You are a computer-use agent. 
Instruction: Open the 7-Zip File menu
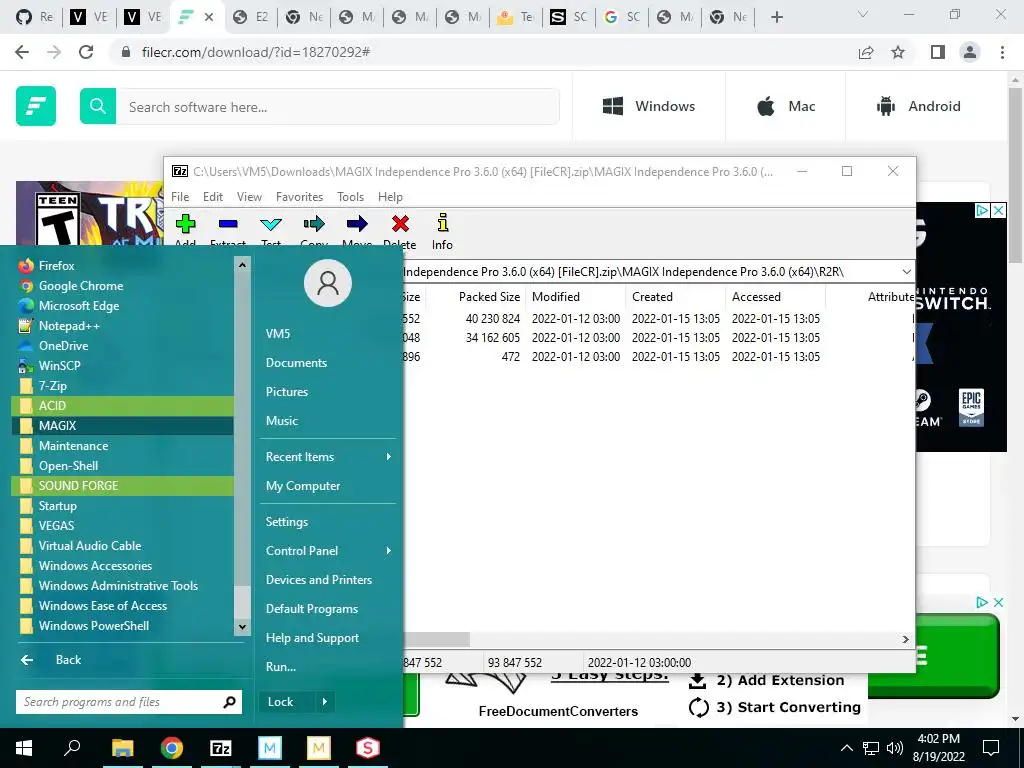[180, 197]
